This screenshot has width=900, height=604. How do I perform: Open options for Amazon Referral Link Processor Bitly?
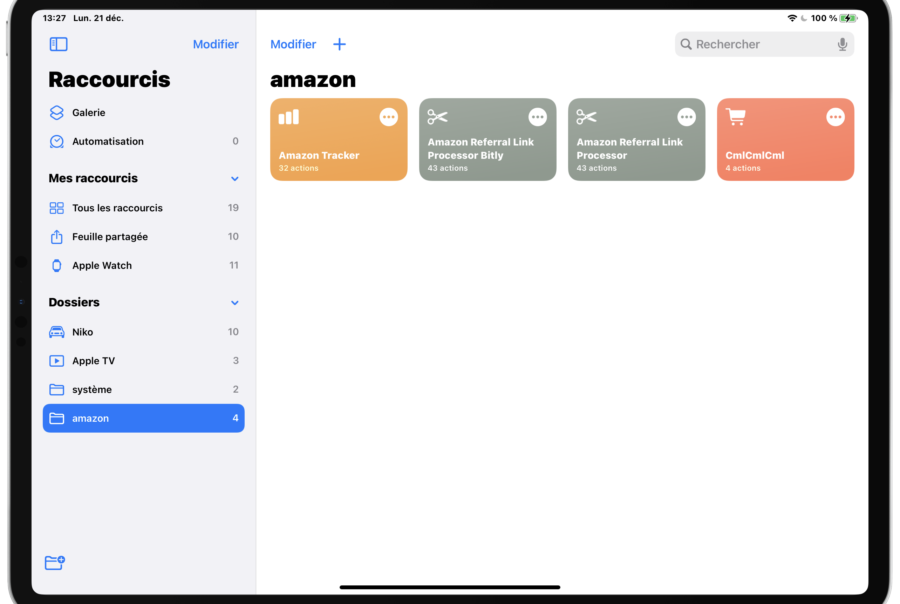coord(537,117)
